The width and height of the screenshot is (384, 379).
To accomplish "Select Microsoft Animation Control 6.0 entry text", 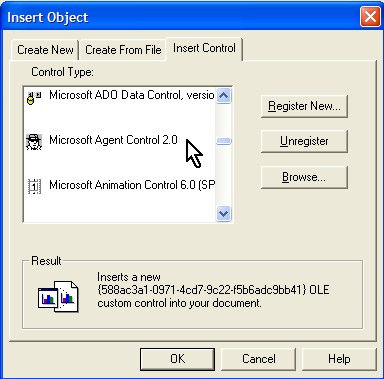I will (x=132, y=185).
